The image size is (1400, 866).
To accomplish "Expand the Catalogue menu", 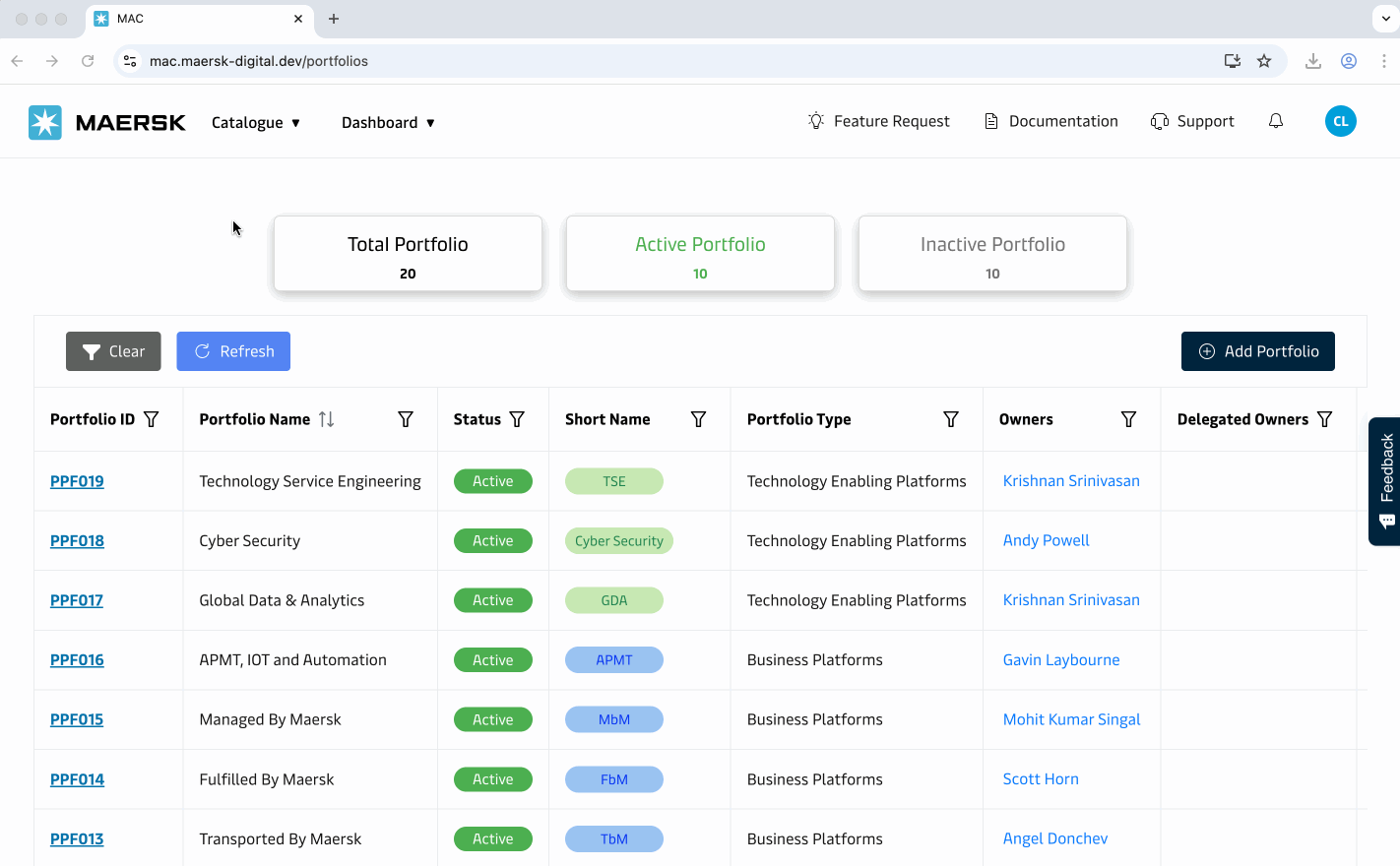I will (x=256, y=123).
